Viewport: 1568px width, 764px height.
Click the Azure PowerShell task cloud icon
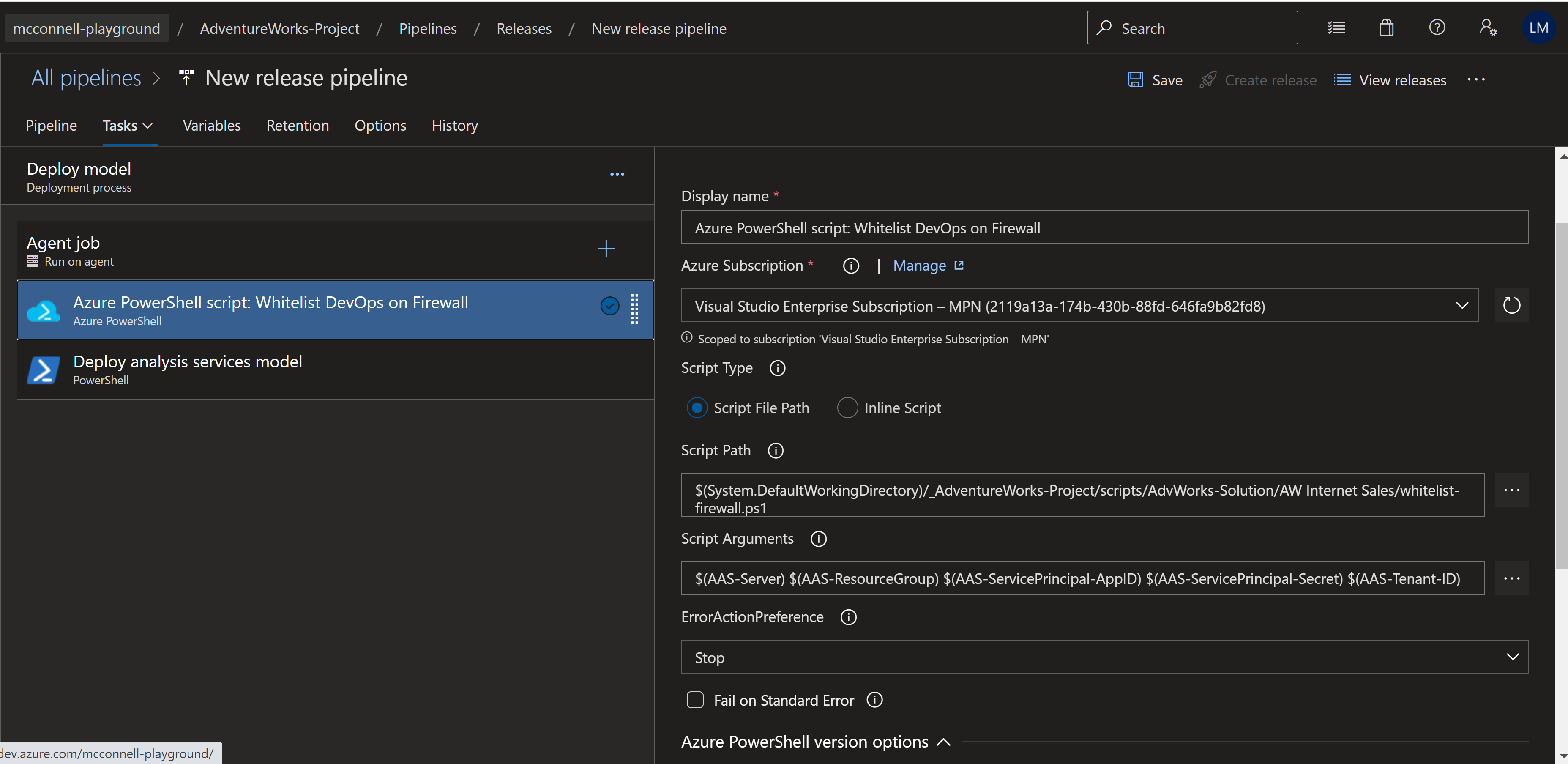(x=43, y=310)
